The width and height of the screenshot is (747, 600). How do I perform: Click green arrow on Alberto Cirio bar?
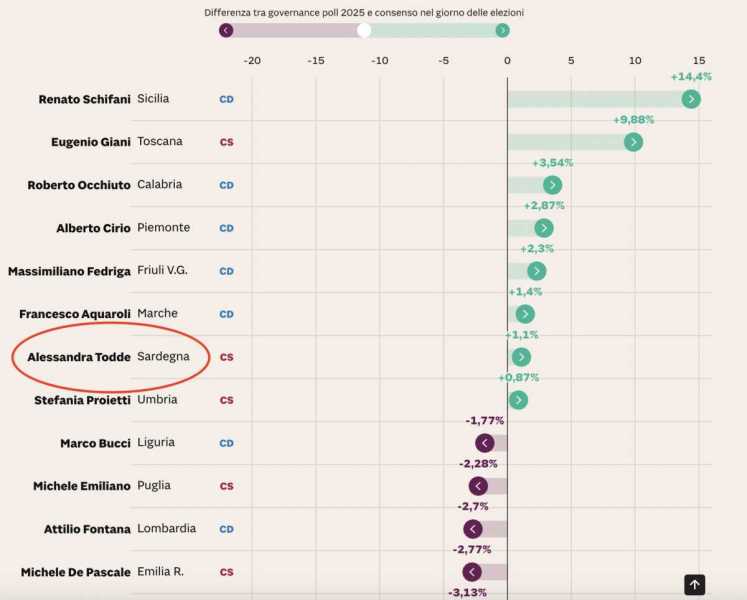[x=543, y=228]
